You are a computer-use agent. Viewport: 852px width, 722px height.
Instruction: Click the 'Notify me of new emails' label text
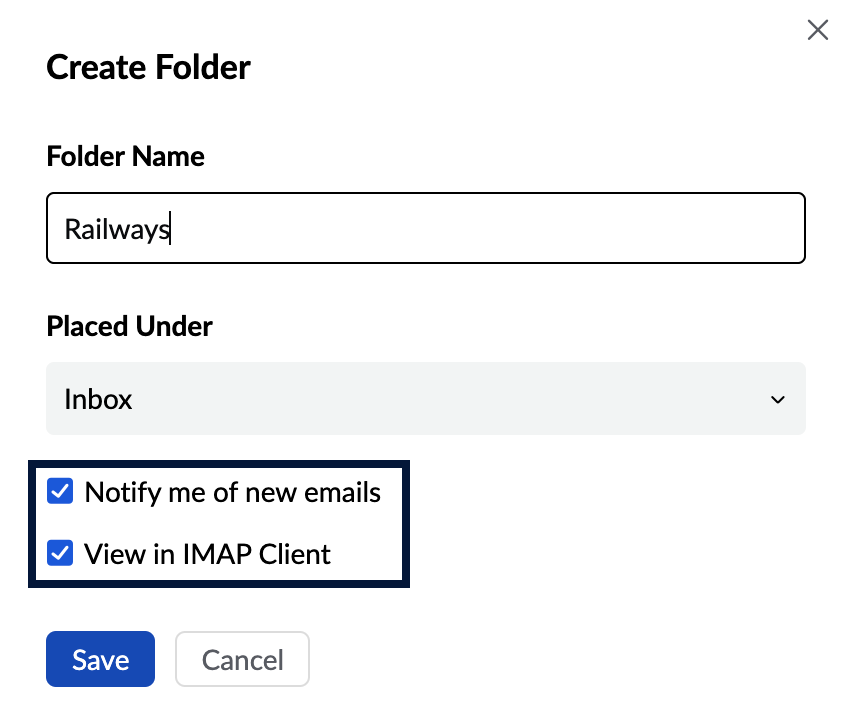click(x=233, y=493)
